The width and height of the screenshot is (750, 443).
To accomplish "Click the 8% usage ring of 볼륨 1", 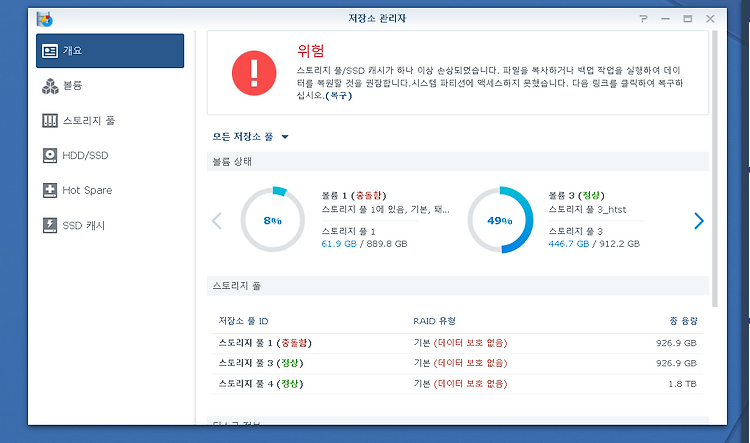I will tap(273, 220).
